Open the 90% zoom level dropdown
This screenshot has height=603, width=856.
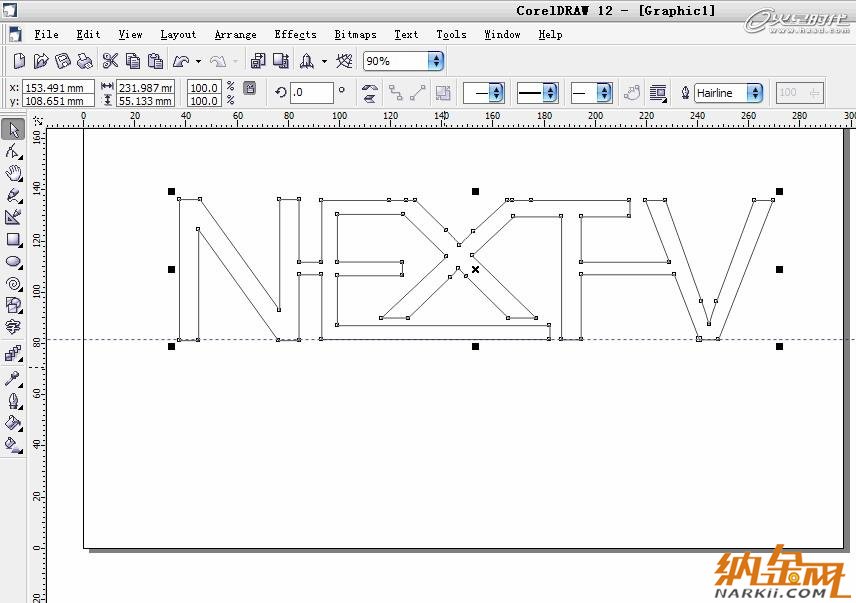coord(436,61)
